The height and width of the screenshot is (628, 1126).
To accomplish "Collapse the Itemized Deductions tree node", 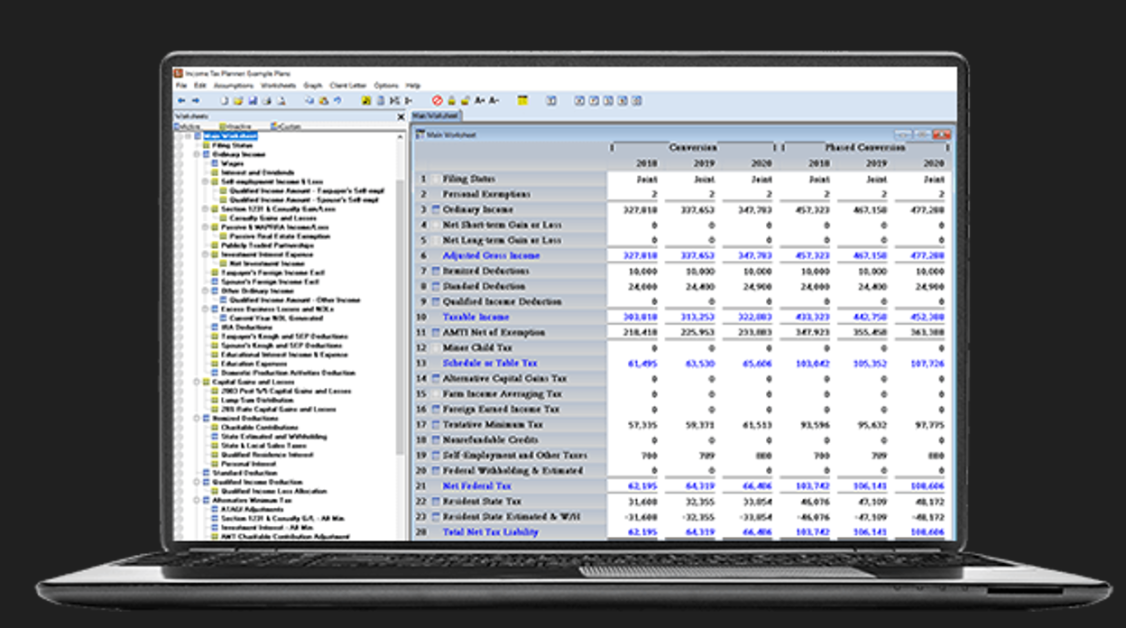I will click(198, 419).
